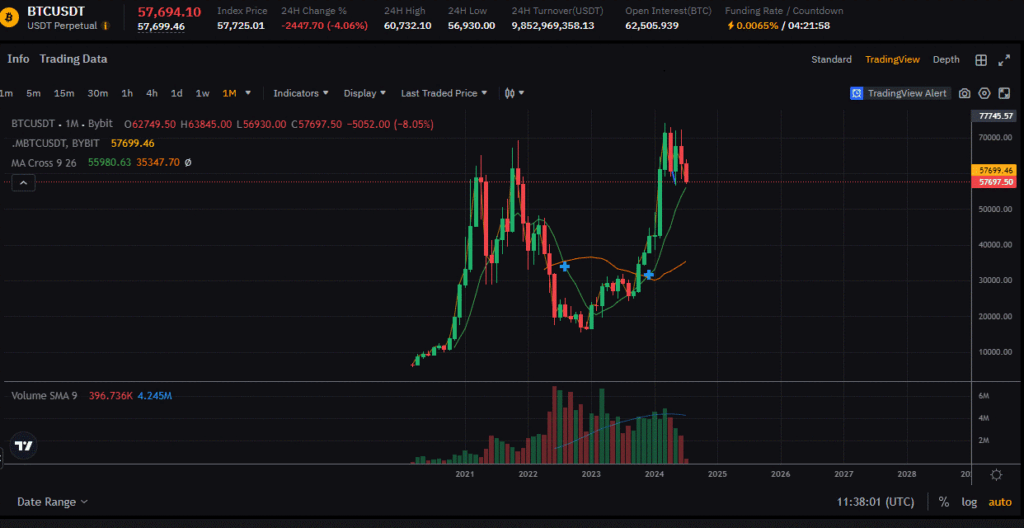Collapse the indicator legend with chevron button
This screenshot has height=528, width=1024.
(x=23, y=184)
